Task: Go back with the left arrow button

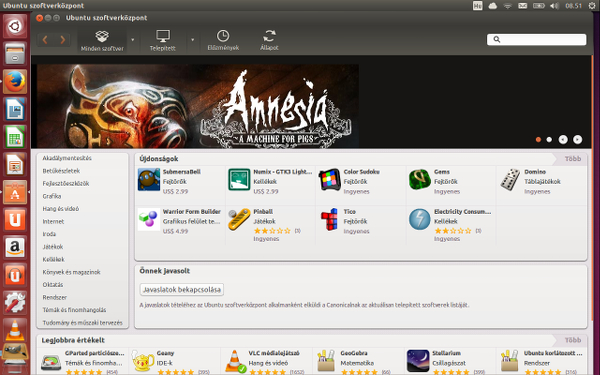Action: [45, 39]
